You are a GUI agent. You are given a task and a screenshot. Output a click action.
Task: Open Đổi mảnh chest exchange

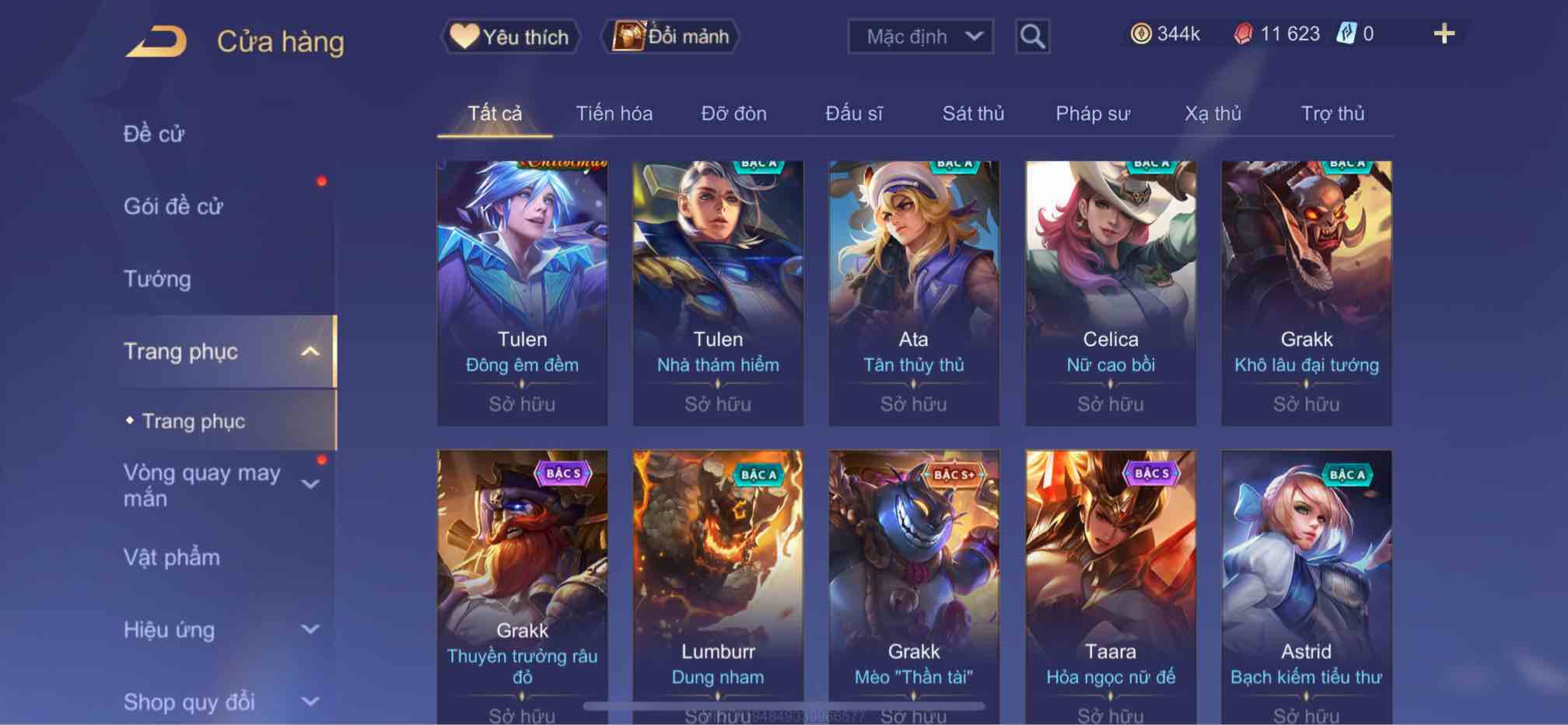(x=670, y=37)
